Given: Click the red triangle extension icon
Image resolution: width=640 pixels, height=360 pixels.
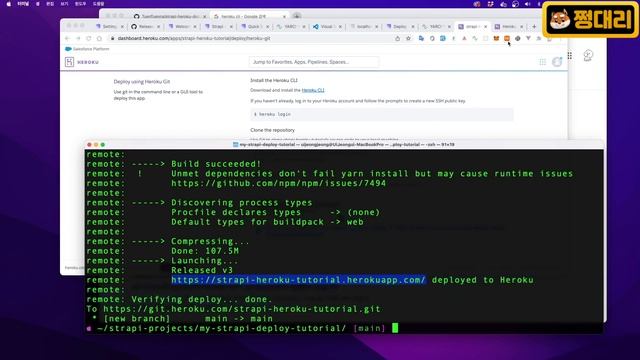Looking at the screenshot, I should pyautogui.click(x=464, y=38).
